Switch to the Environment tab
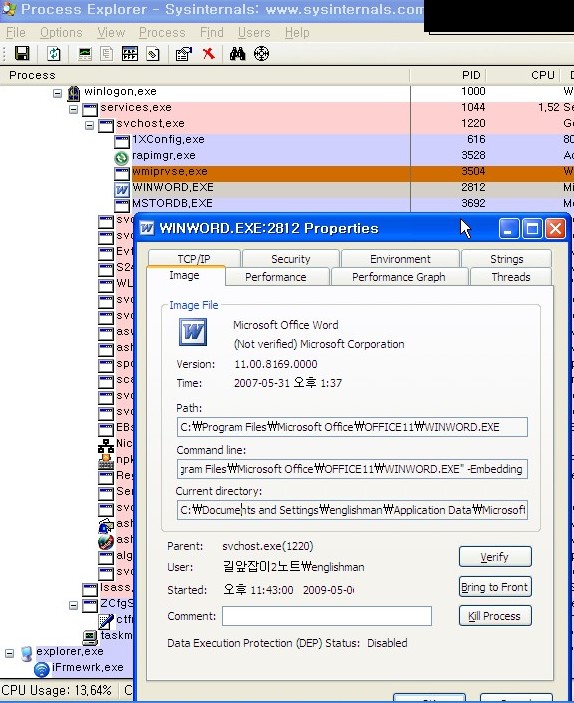Image resolution: width=574 pixels, height=703 pixels. click(400, 259)
